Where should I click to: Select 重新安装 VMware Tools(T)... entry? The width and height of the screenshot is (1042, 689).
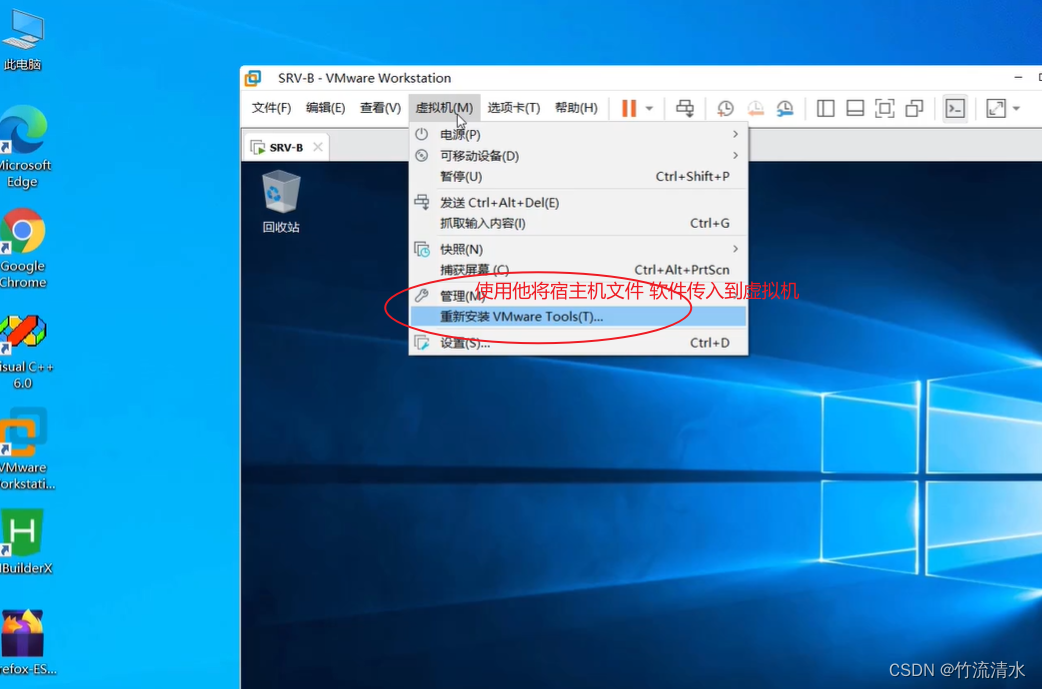coord(578,316)
